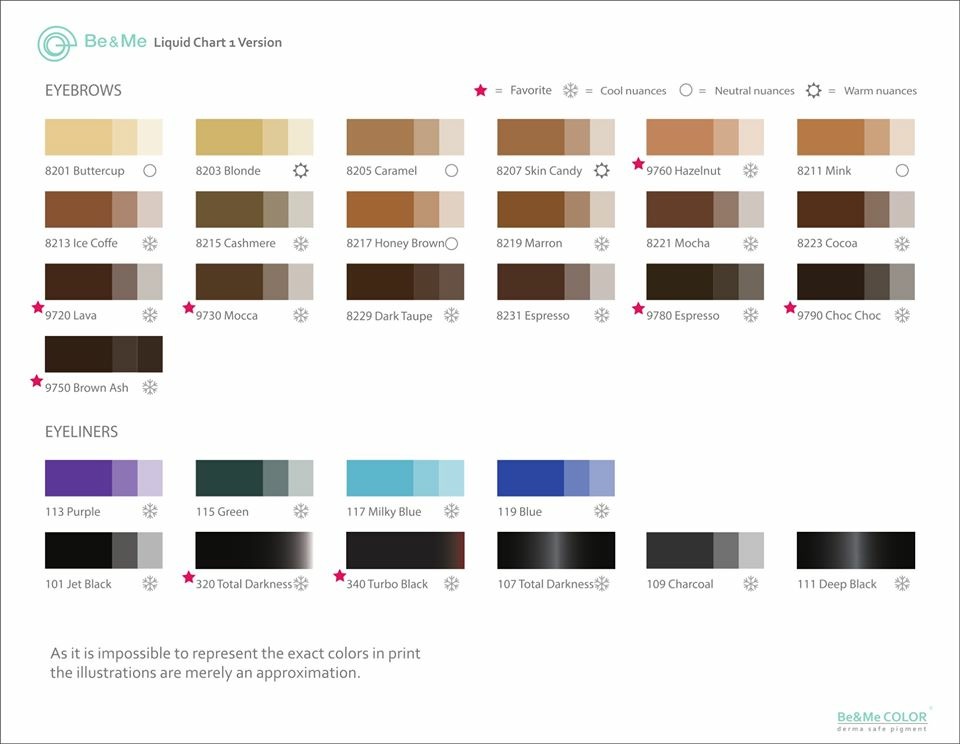
Task: Click the cool nuances snowflake in legend
Action: pos(570,91)
